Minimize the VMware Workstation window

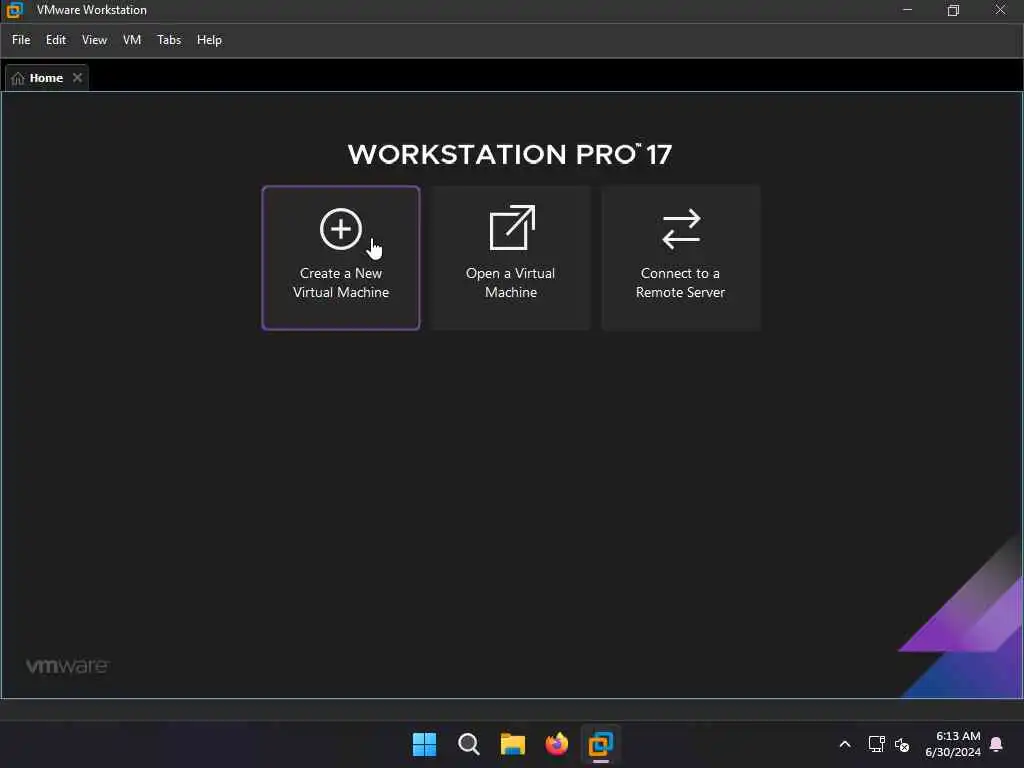(x=907, y=10)
